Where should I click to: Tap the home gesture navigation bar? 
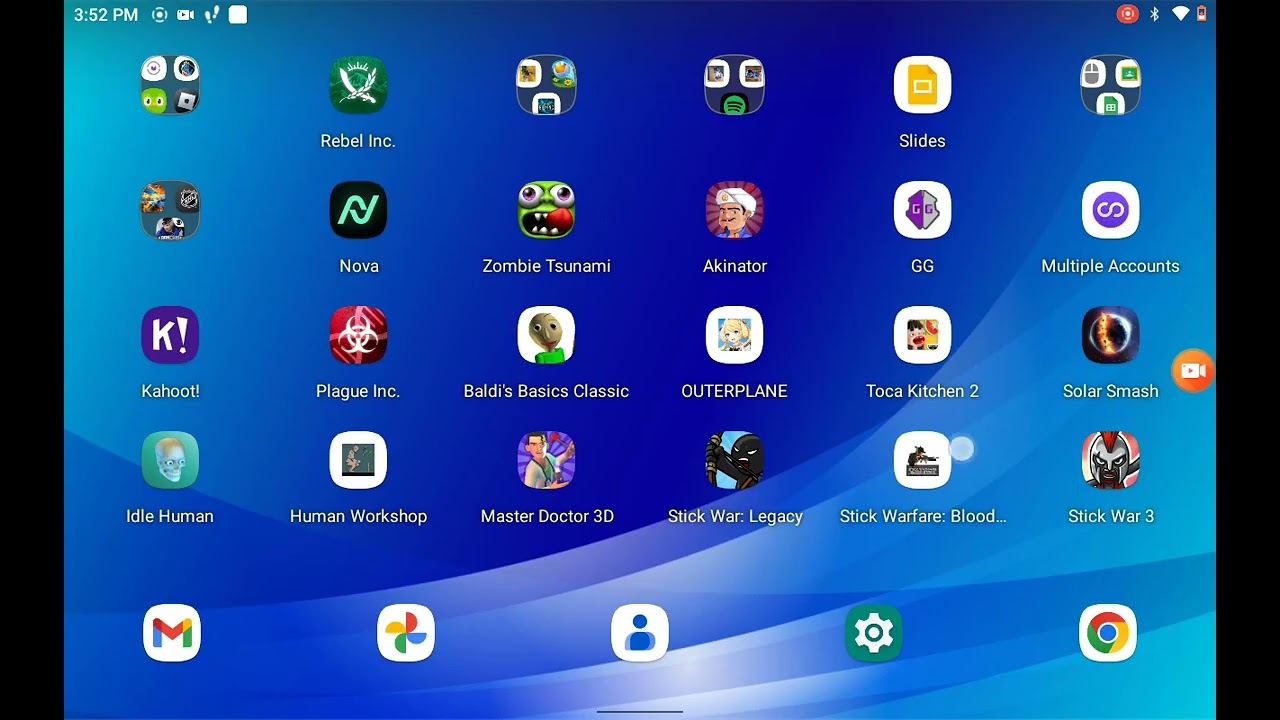[x=640, y=711]
